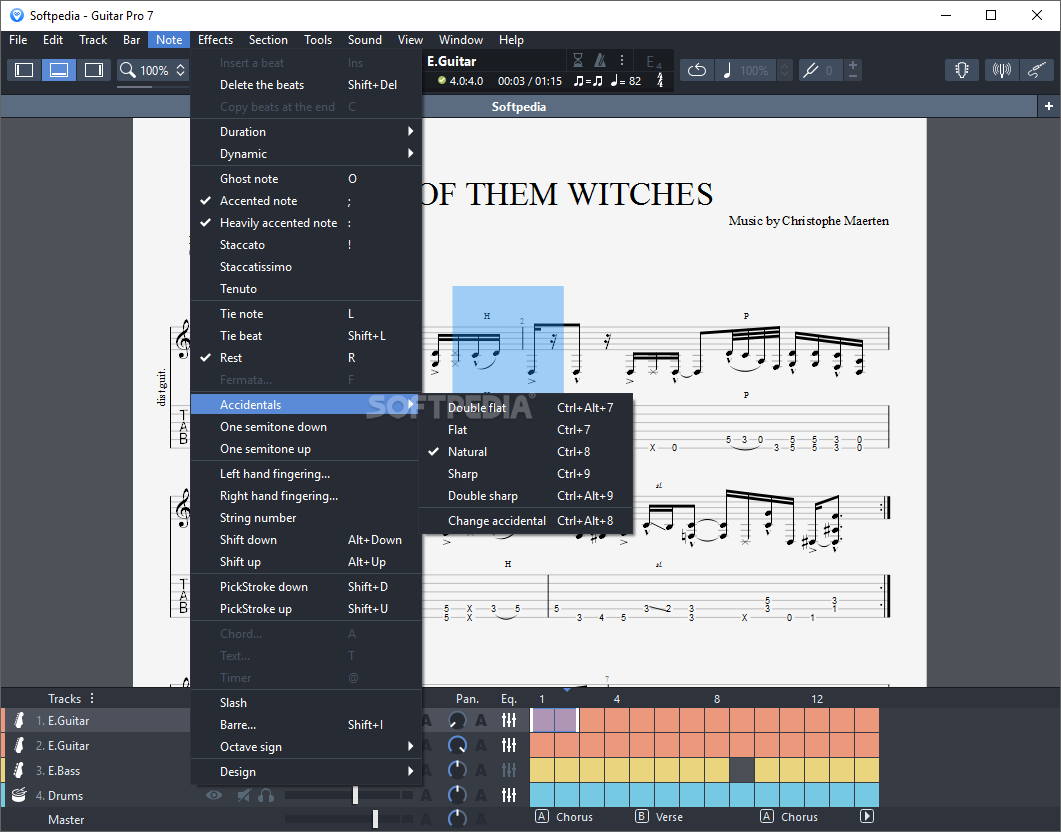Open the Sound menu
The height and width of the screenshot is (832, 1061).
click(365, 40)
